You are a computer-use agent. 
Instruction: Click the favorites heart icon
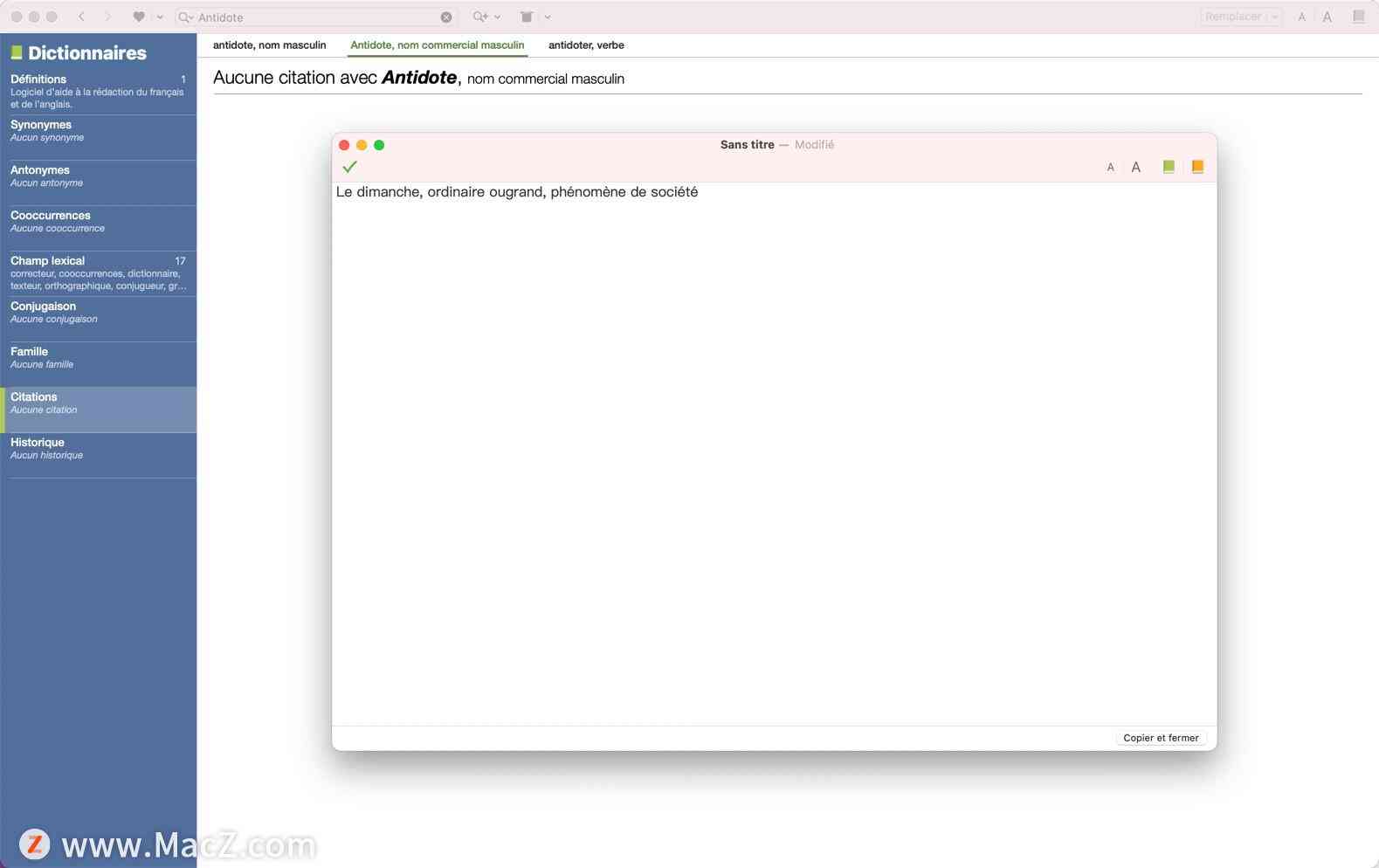point(139,17)
